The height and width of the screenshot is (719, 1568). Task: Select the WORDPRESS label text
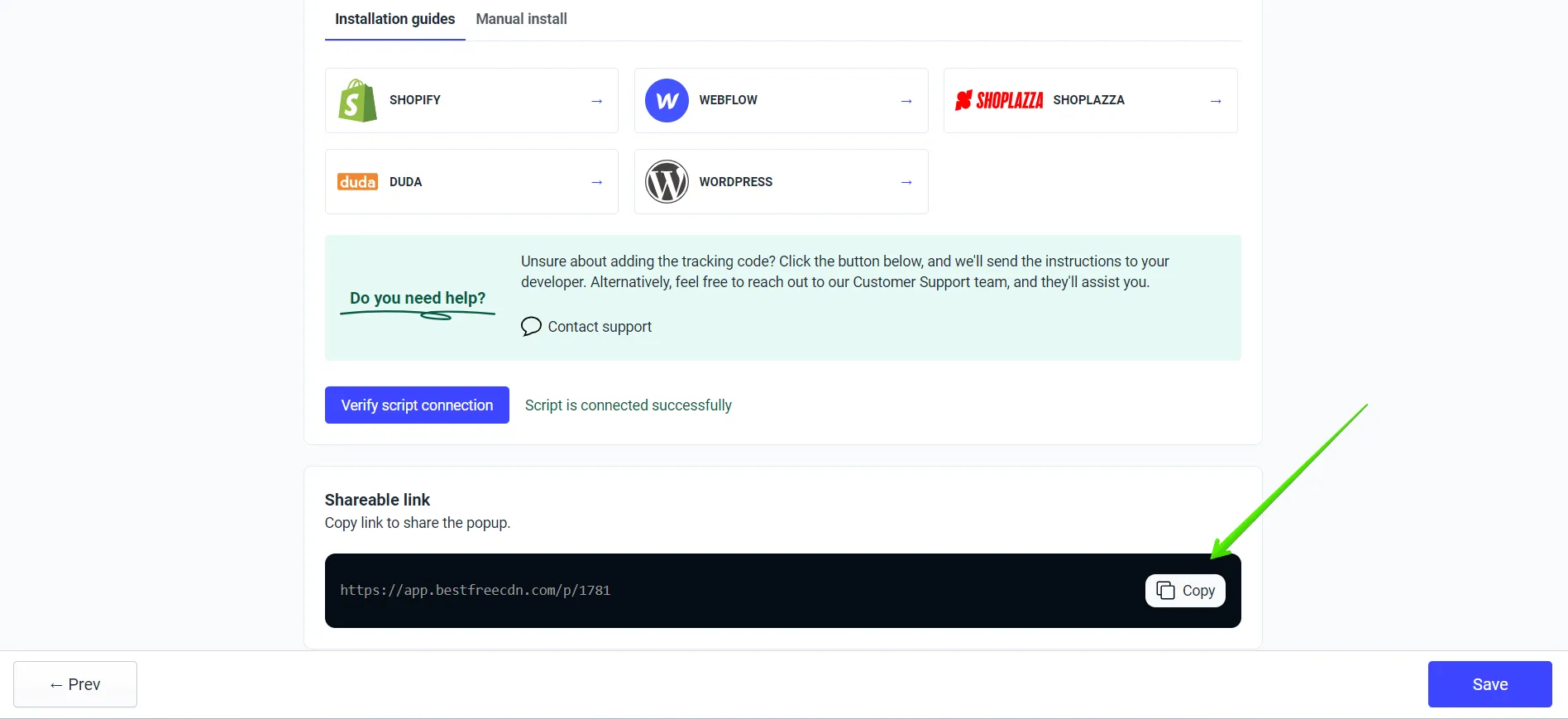point(735,182)
